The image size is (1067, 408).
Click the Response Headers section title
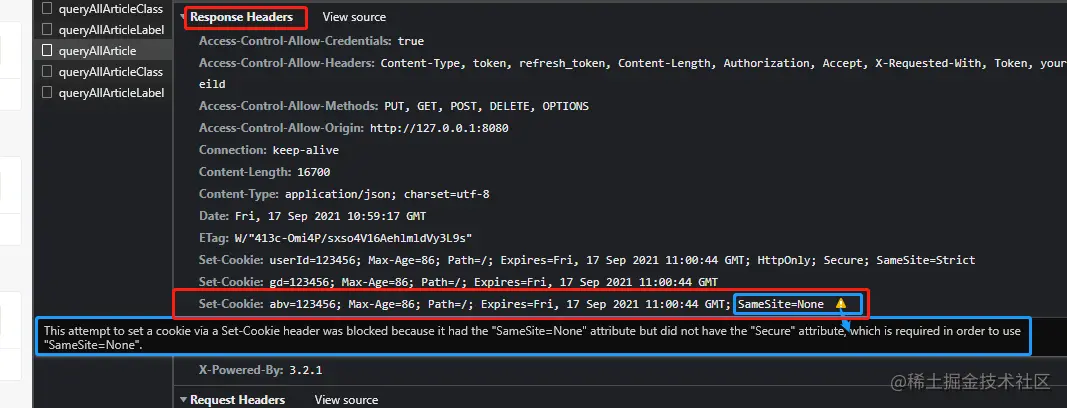coord(242,17)
